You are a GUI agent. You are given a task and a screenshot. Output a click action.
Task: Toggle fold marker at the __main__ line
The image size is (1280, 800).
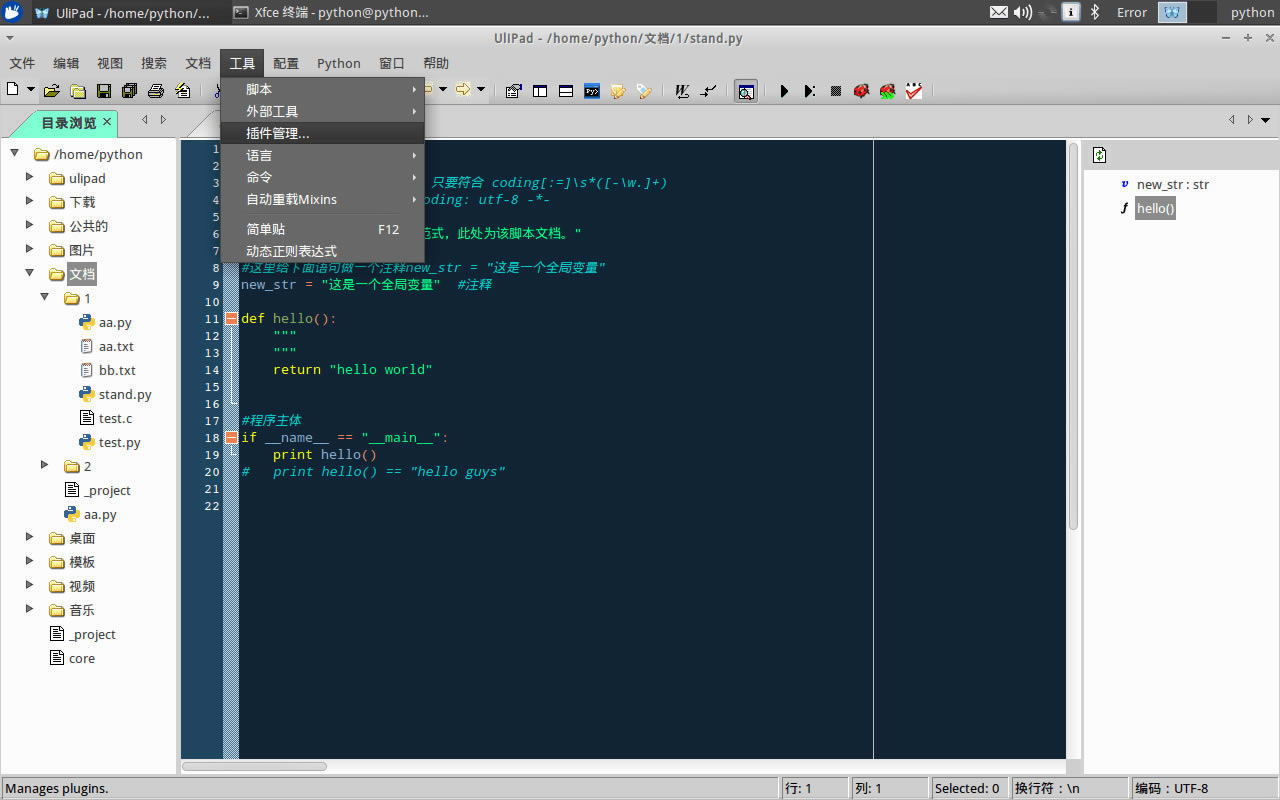pyautogui.click(x=231, y=437)
